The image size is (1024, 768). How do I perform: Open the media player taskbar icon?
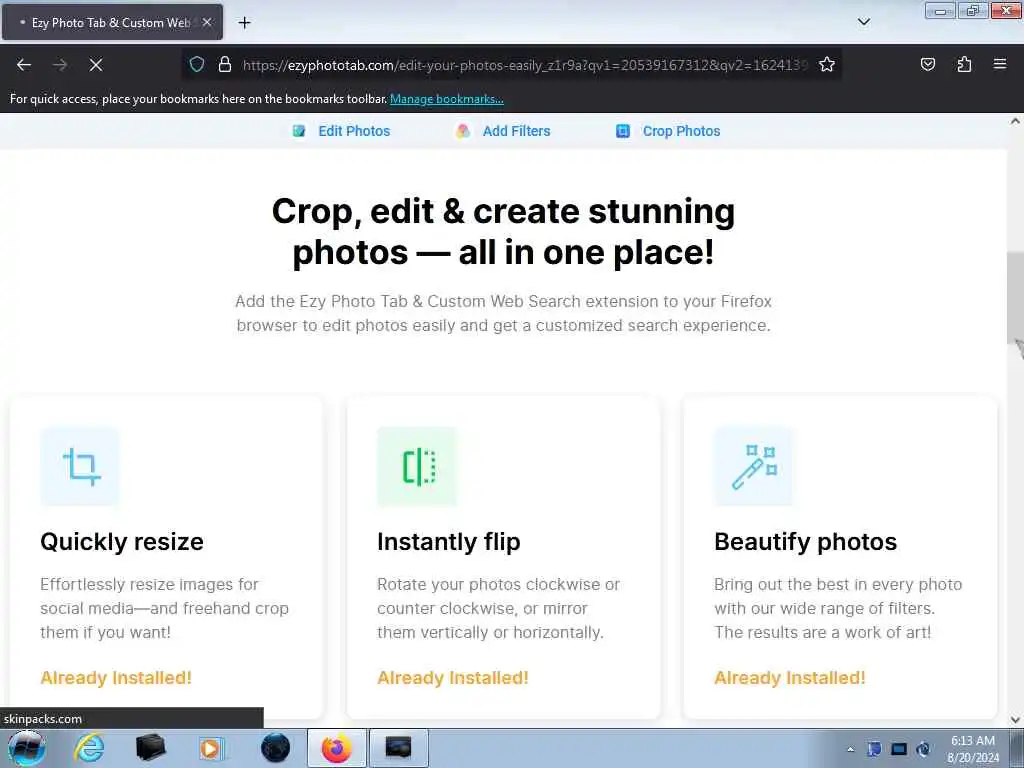(x=211, y=748)
